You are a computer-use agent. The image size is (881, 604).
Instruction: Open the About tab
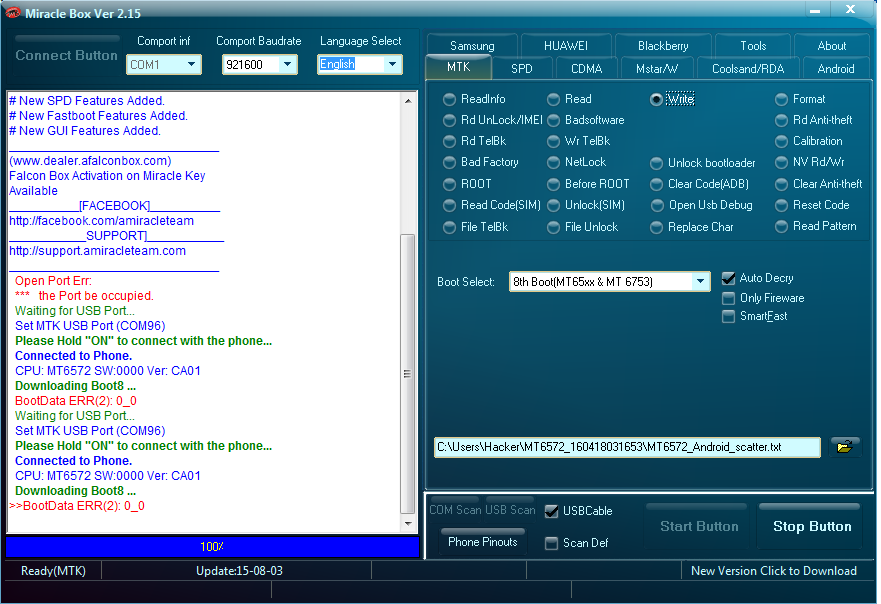(832, 46)
